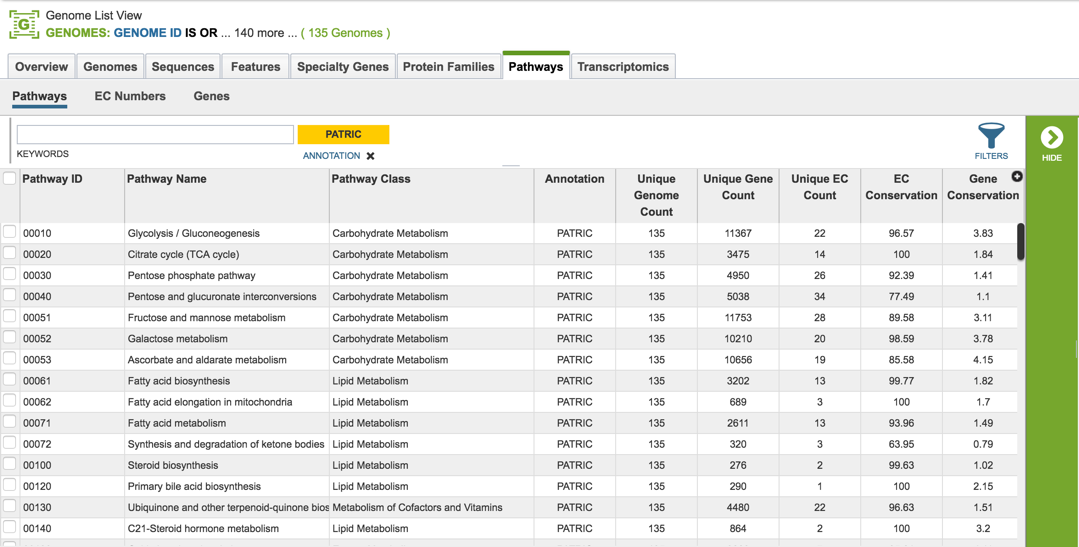Image resolution: width=1079 pixels, height=547 pixels.
Task: Click the Hide panel arrow icon
Action: click(1051, 138)
